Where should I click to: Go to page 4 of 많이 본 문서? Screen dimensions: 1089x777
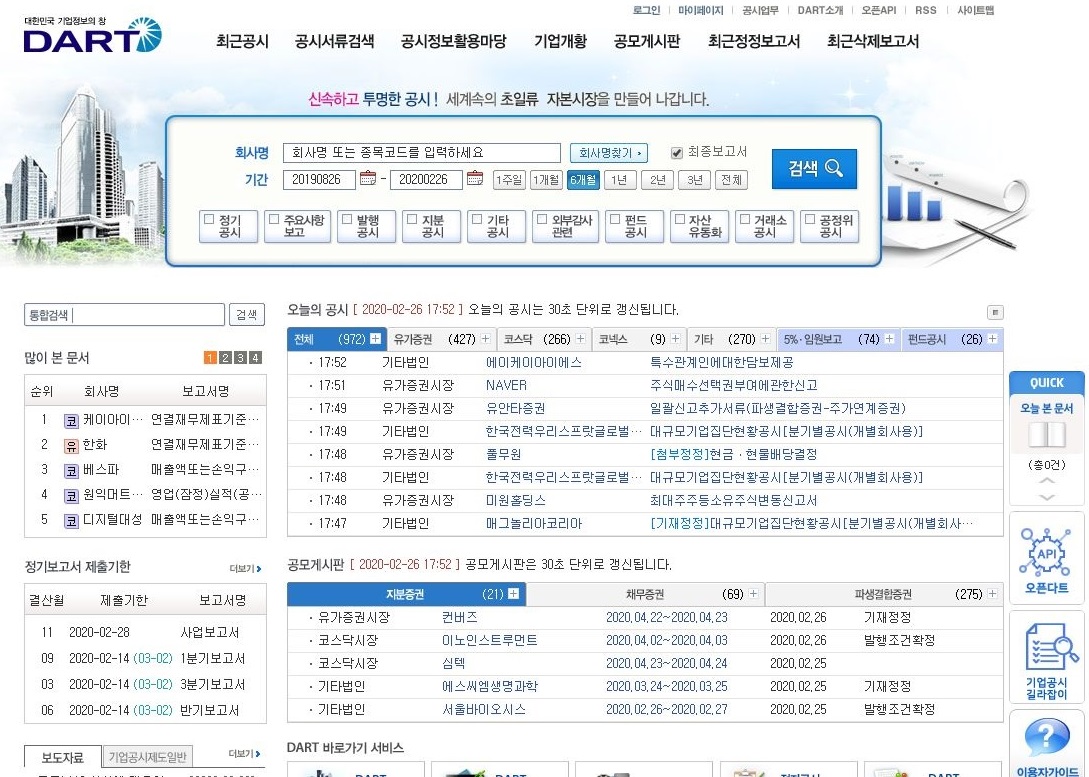point(256,358)
